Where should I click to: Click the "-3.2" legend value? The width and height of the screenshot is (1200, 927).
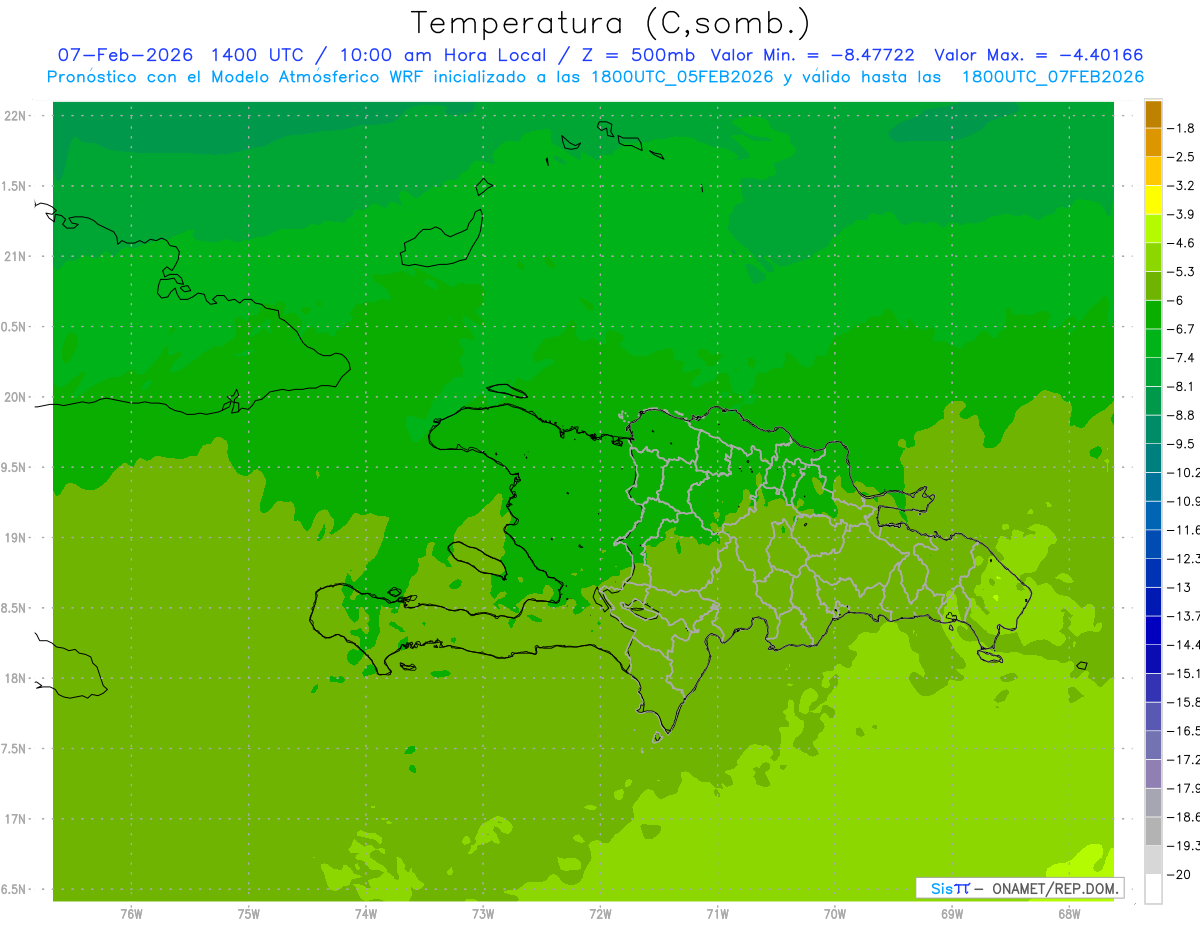pyautogui.click(x=1182, y=185)
